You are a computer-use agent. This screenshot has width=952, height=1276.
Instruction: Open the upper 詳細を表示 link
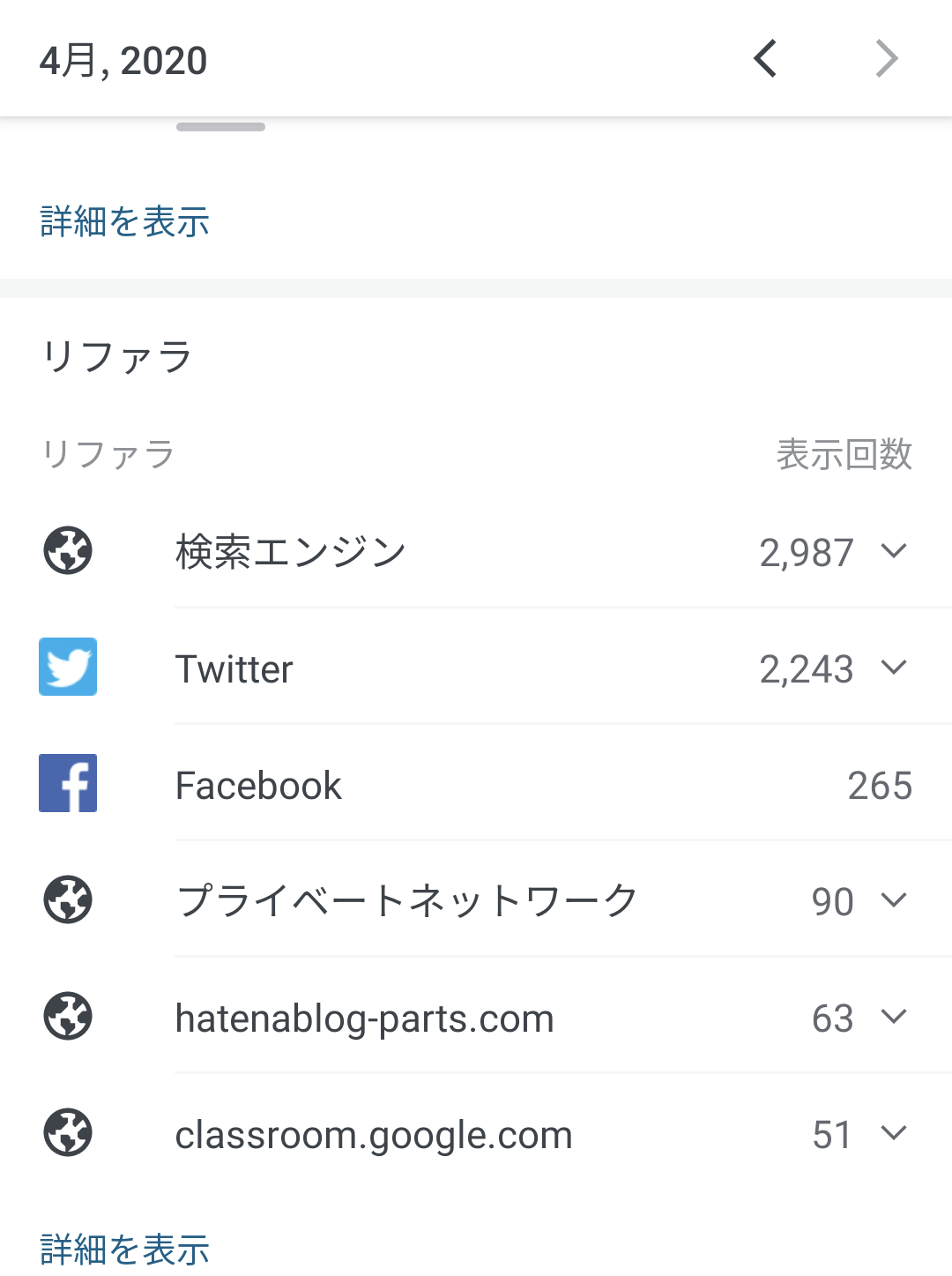(125, 221)
